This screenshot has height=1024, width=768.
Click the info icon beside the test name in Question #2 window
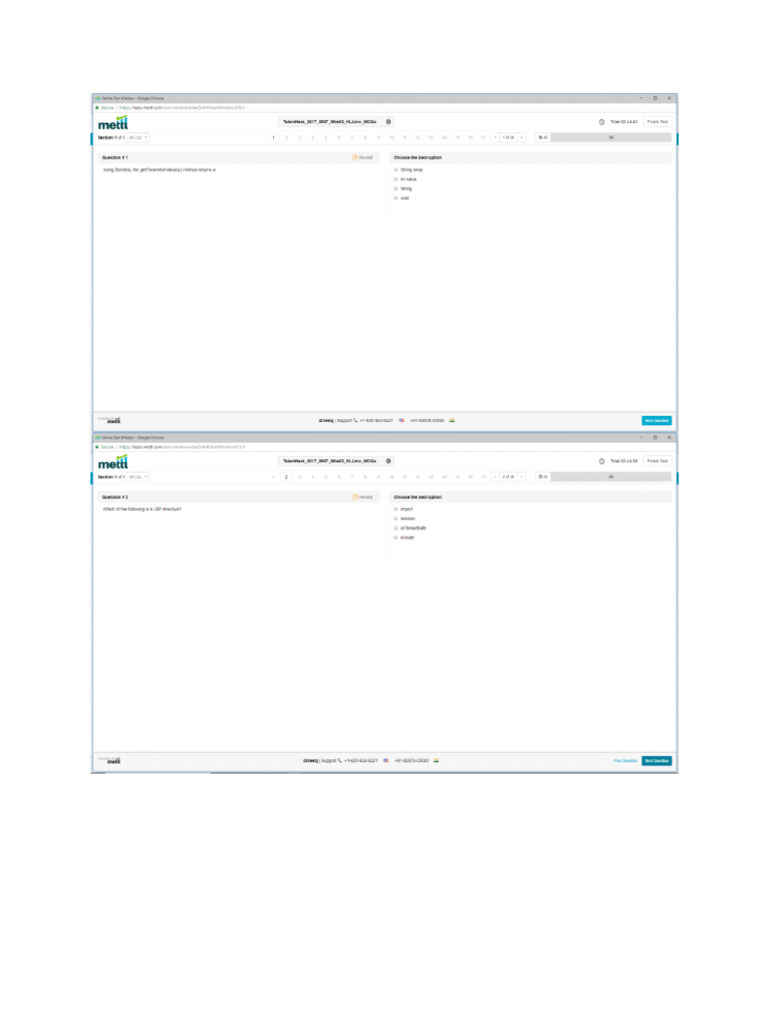pyautogui.click(x=389, y=461)
